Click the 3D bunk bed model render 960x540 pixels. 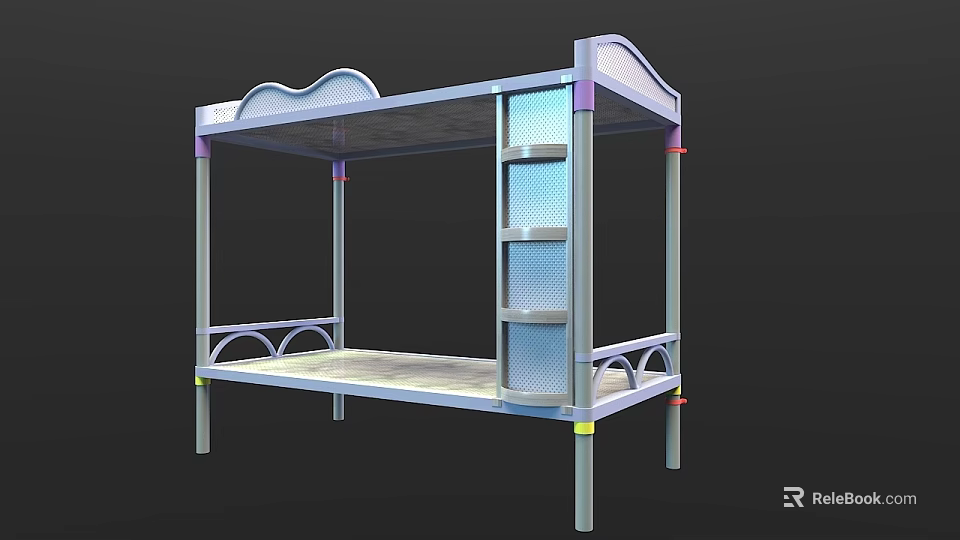point(441,282)
